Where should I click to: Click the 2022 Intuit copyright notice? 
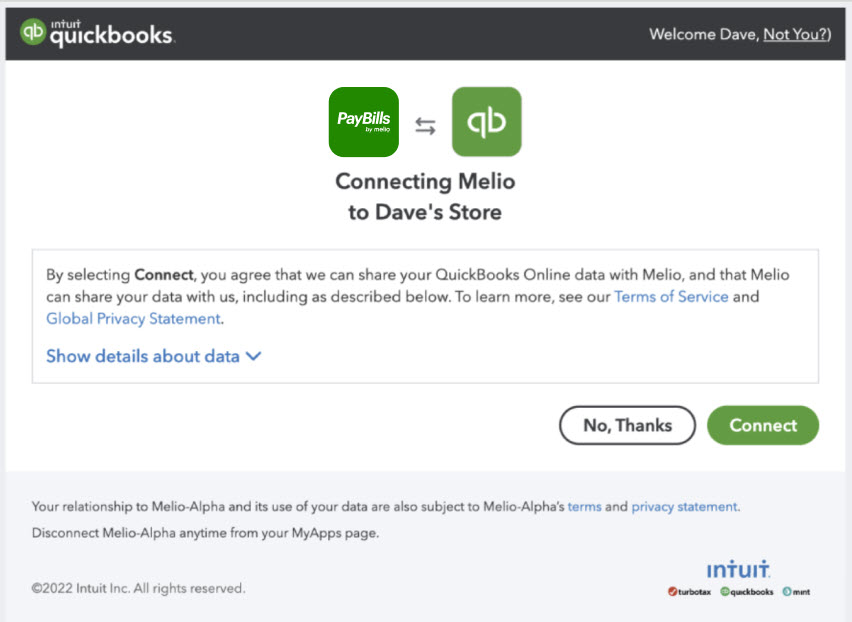pos(138,588)
